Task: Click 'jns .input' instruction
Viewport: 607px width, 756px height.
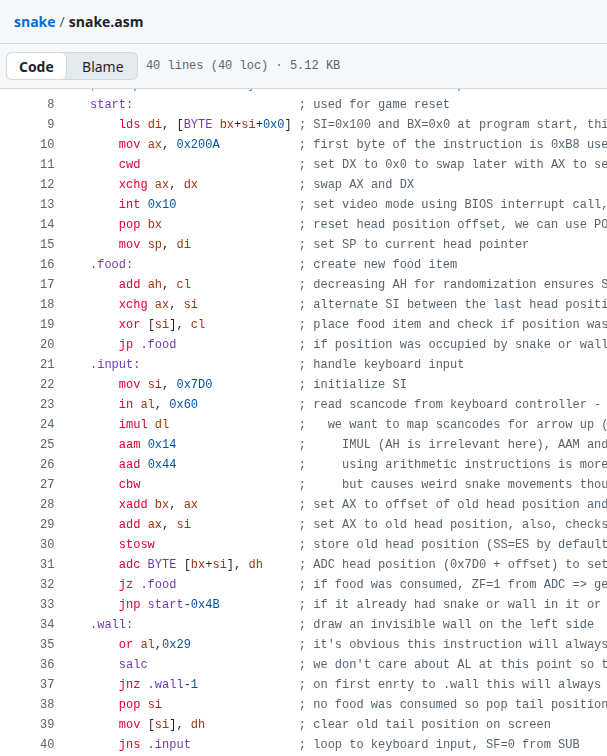Action: tap(155, 744)
